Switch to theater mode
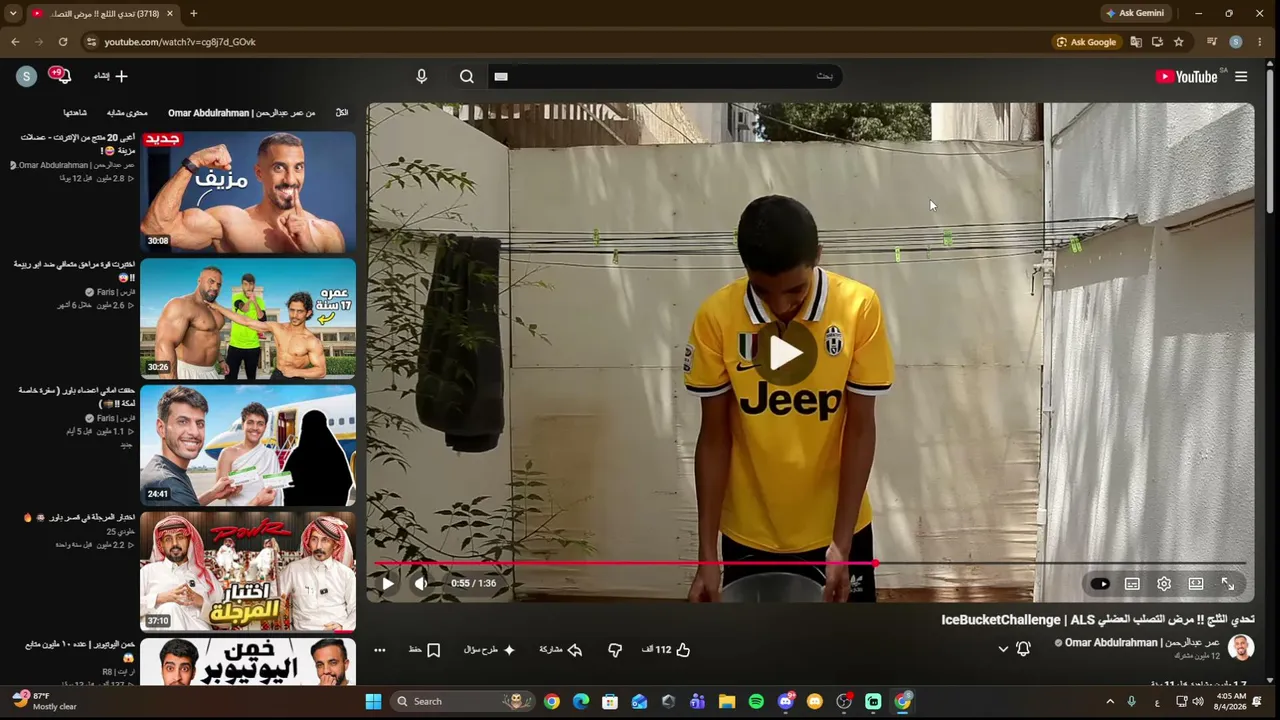This screenshot has width=1280, height=720. (x=1196, y=584)
